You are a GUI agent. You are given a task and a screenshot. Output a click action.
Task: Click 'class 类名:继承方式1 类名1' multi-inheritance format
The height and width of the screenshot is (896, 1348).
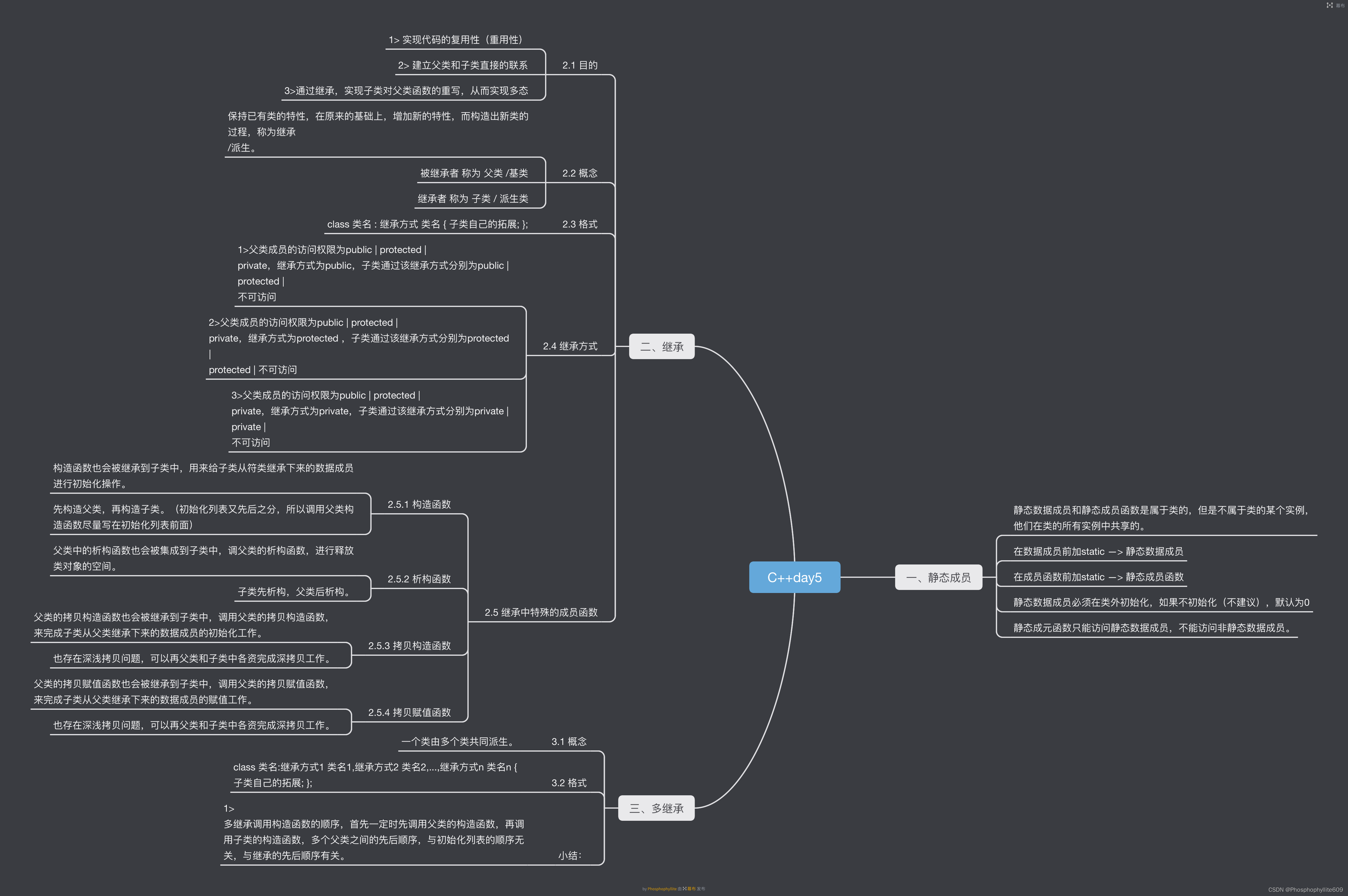point(375,774)
